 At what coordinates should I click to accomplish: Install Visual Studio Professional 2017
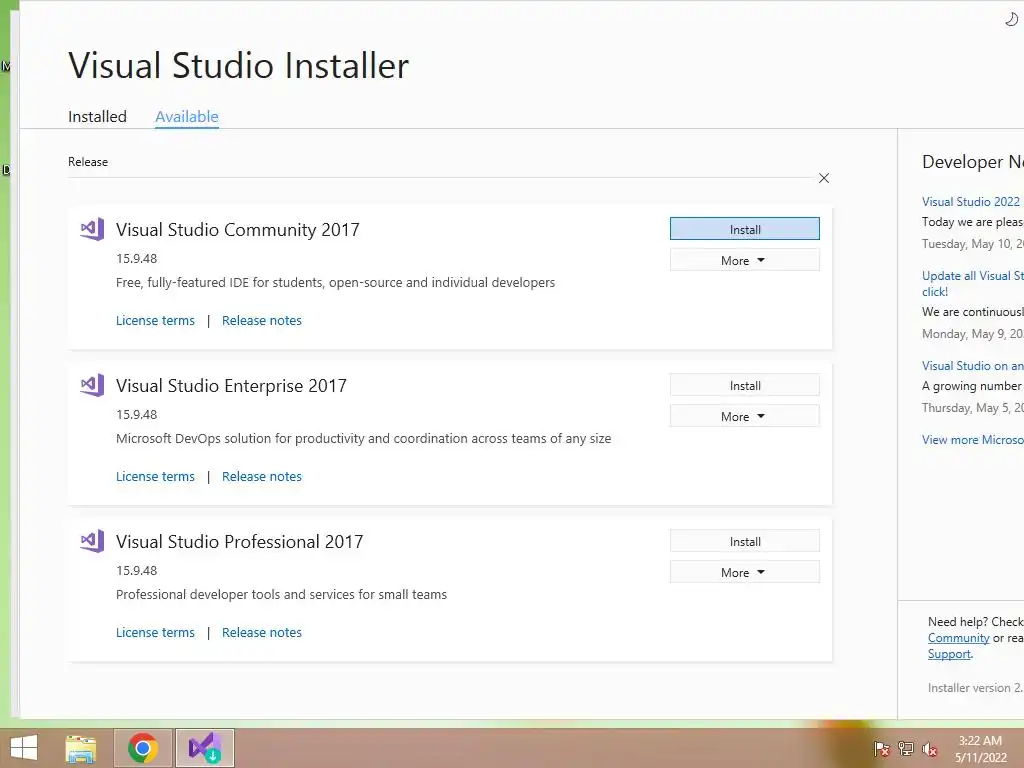(x=744, y=541)
